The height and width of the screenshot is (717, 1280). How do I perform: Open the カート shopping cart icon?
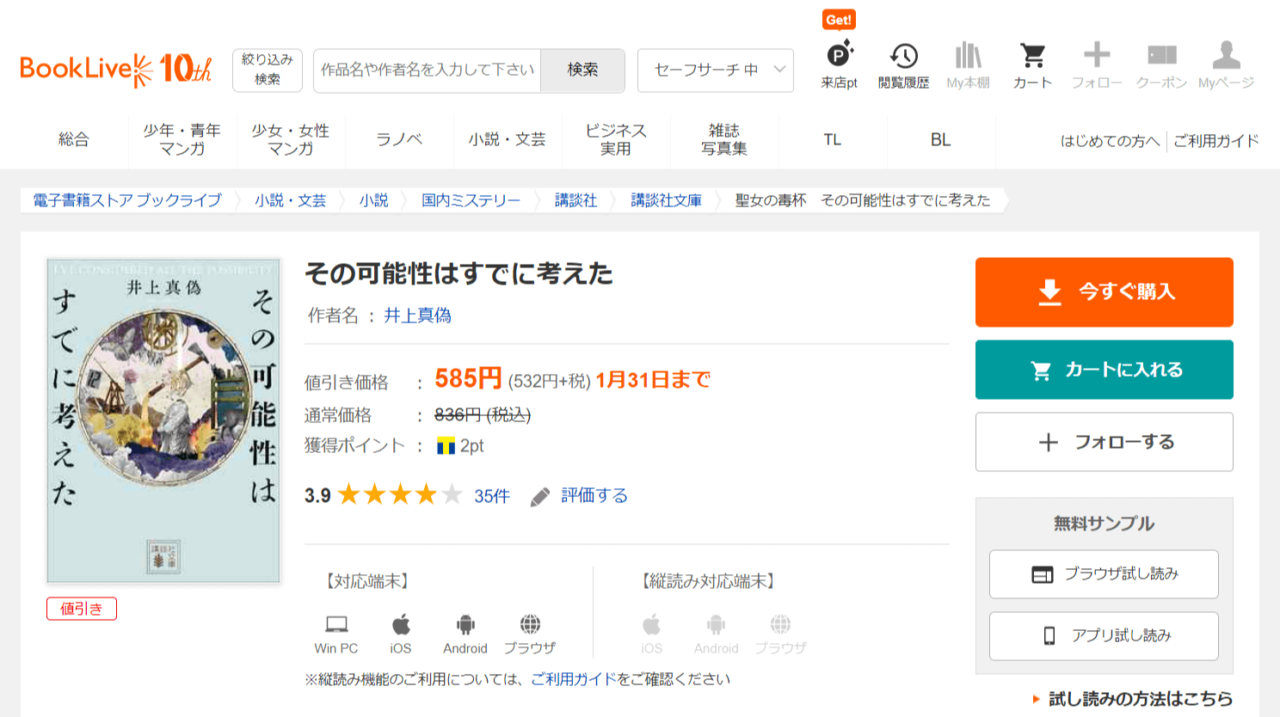click(x=1032, y=56)
